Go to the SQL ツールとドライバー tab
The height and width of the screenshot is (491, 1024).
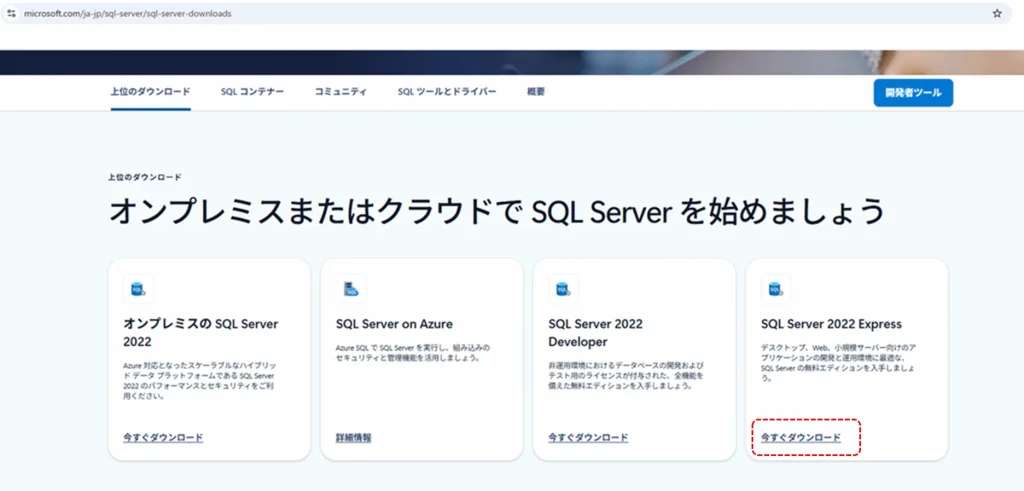point(446,92)
